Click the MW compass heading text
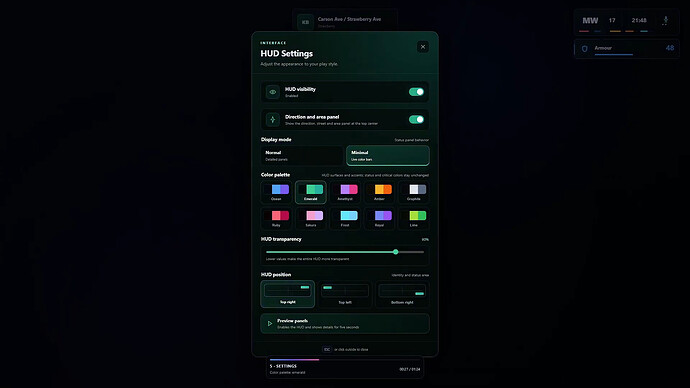 pyautogui.click(x=590, y=20)
